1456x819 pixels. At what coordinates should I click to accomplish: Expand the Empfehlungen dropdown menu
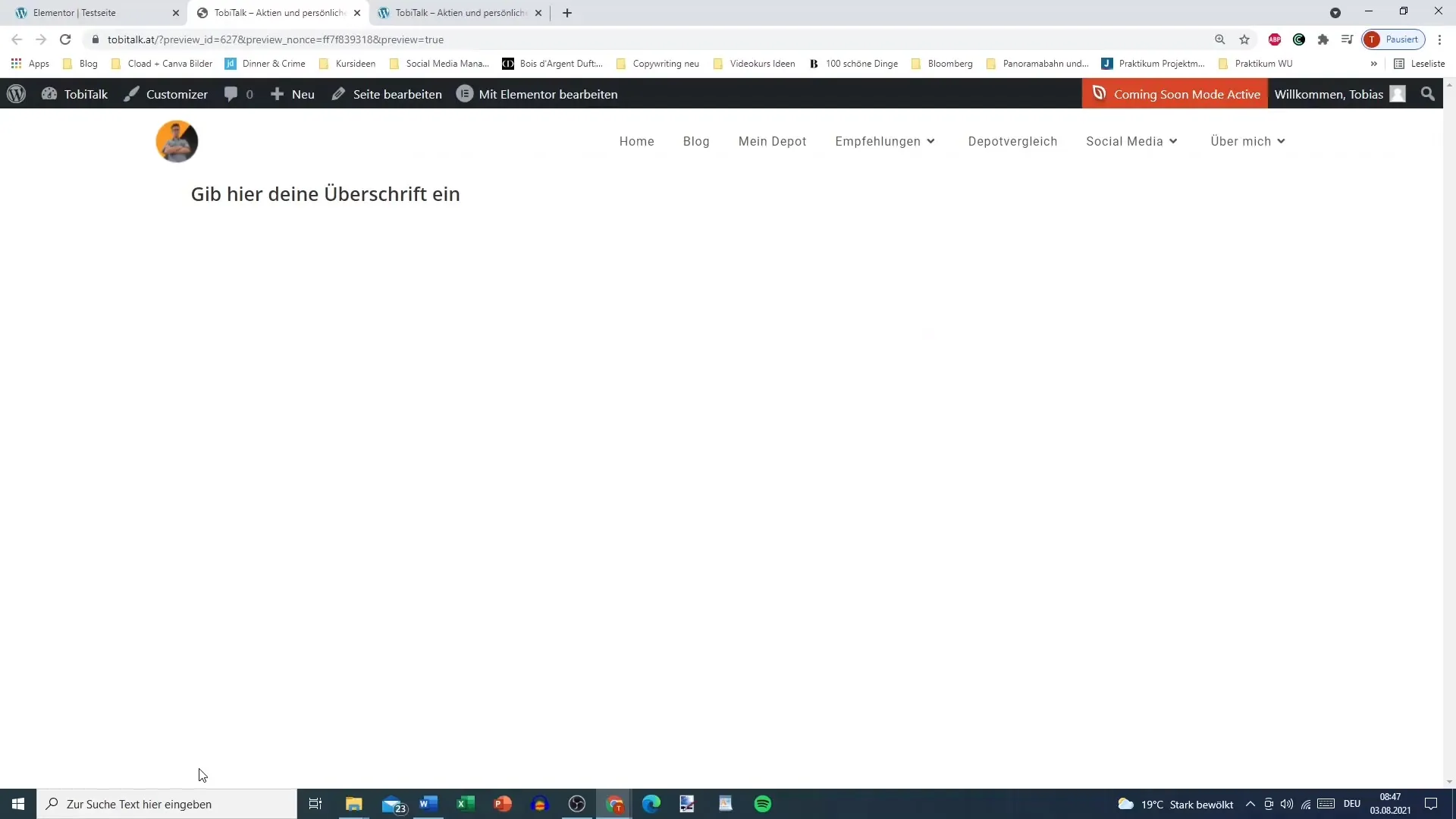coord(885,141)
